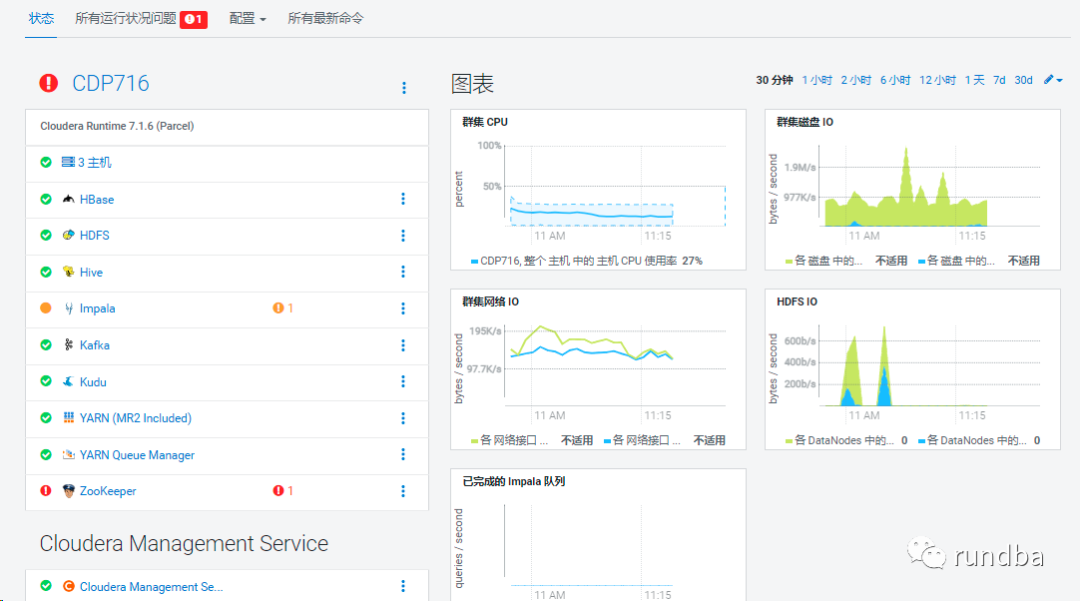Select the 1 小时 time range
This screenshot has width=1080, height=601.
pos(816,80)
